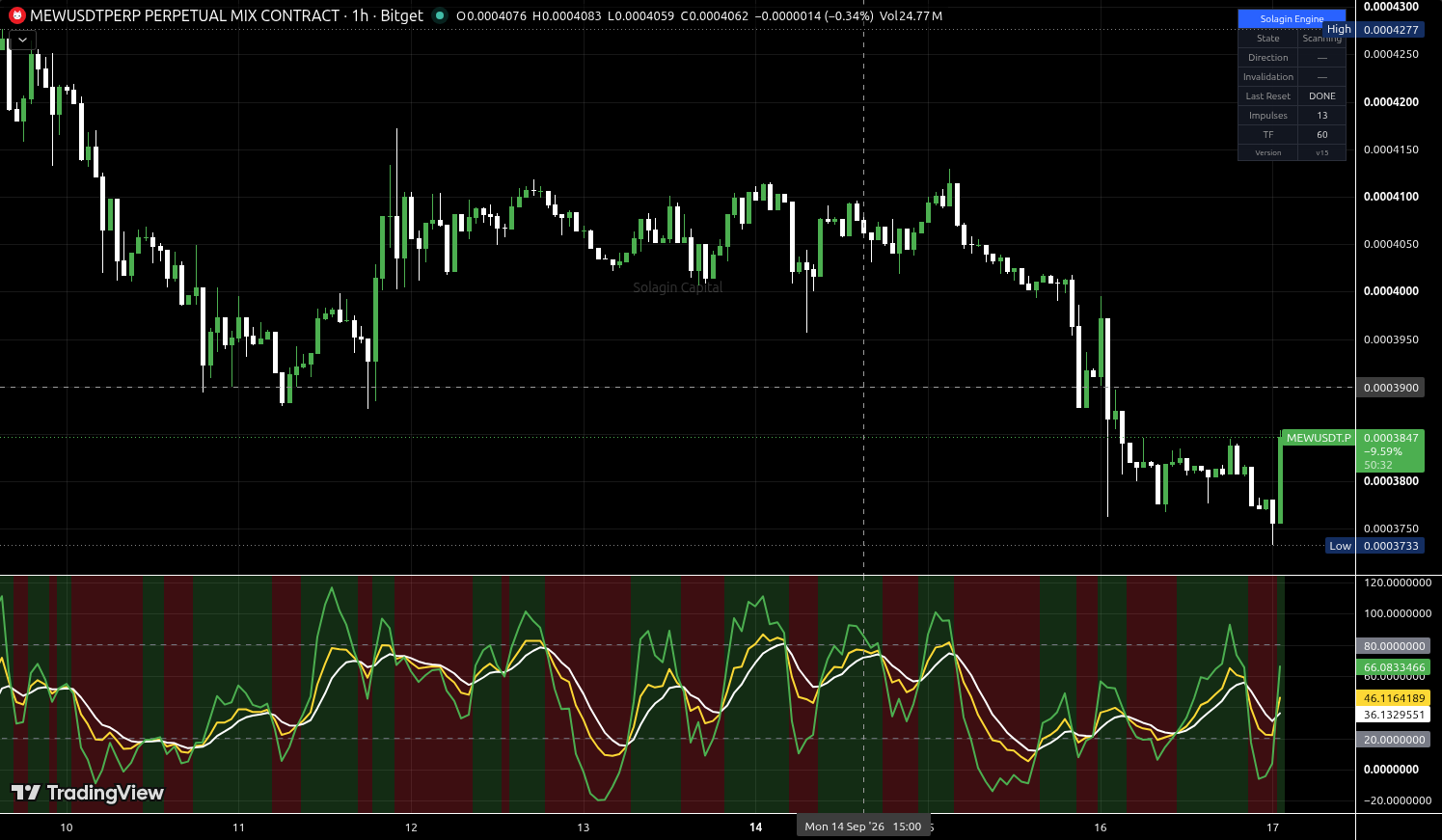Click the version value 'v15'
The height and width of the screenshot is (840, 1442).
(1322, 152)
